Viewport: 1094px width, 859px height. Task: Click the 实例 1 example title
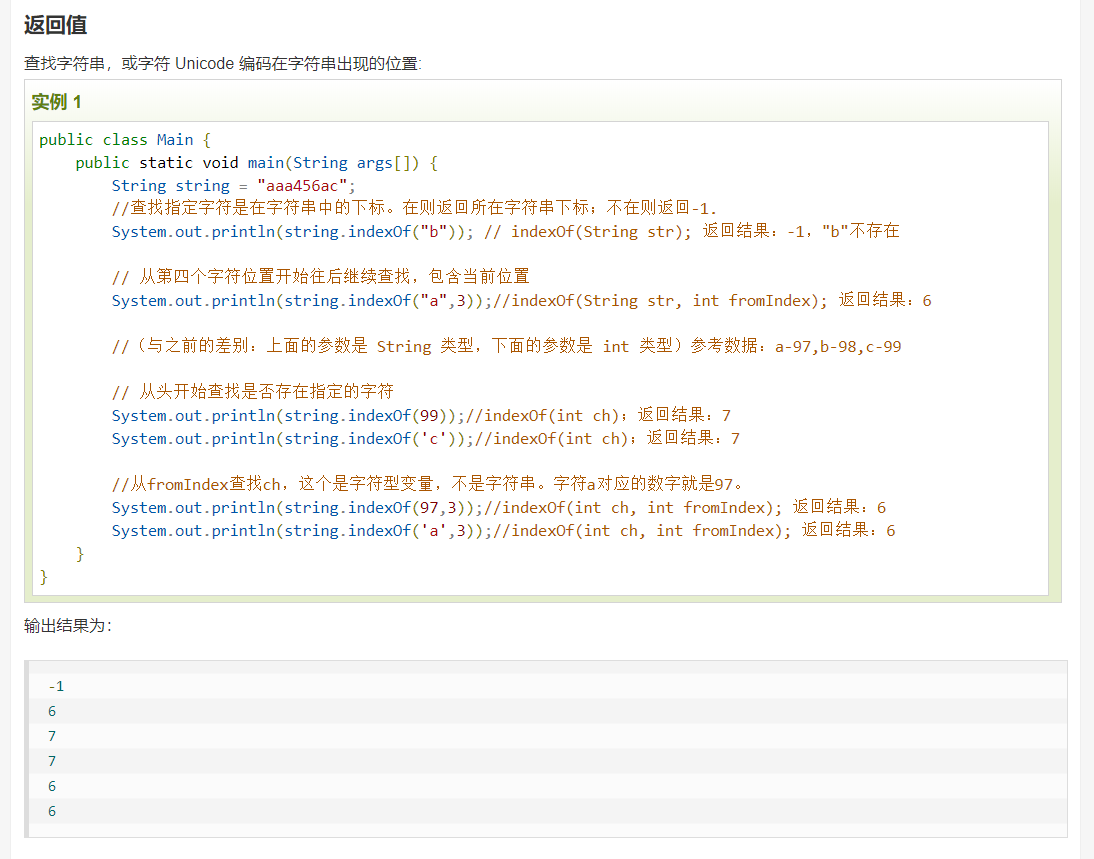pos(56,102)
